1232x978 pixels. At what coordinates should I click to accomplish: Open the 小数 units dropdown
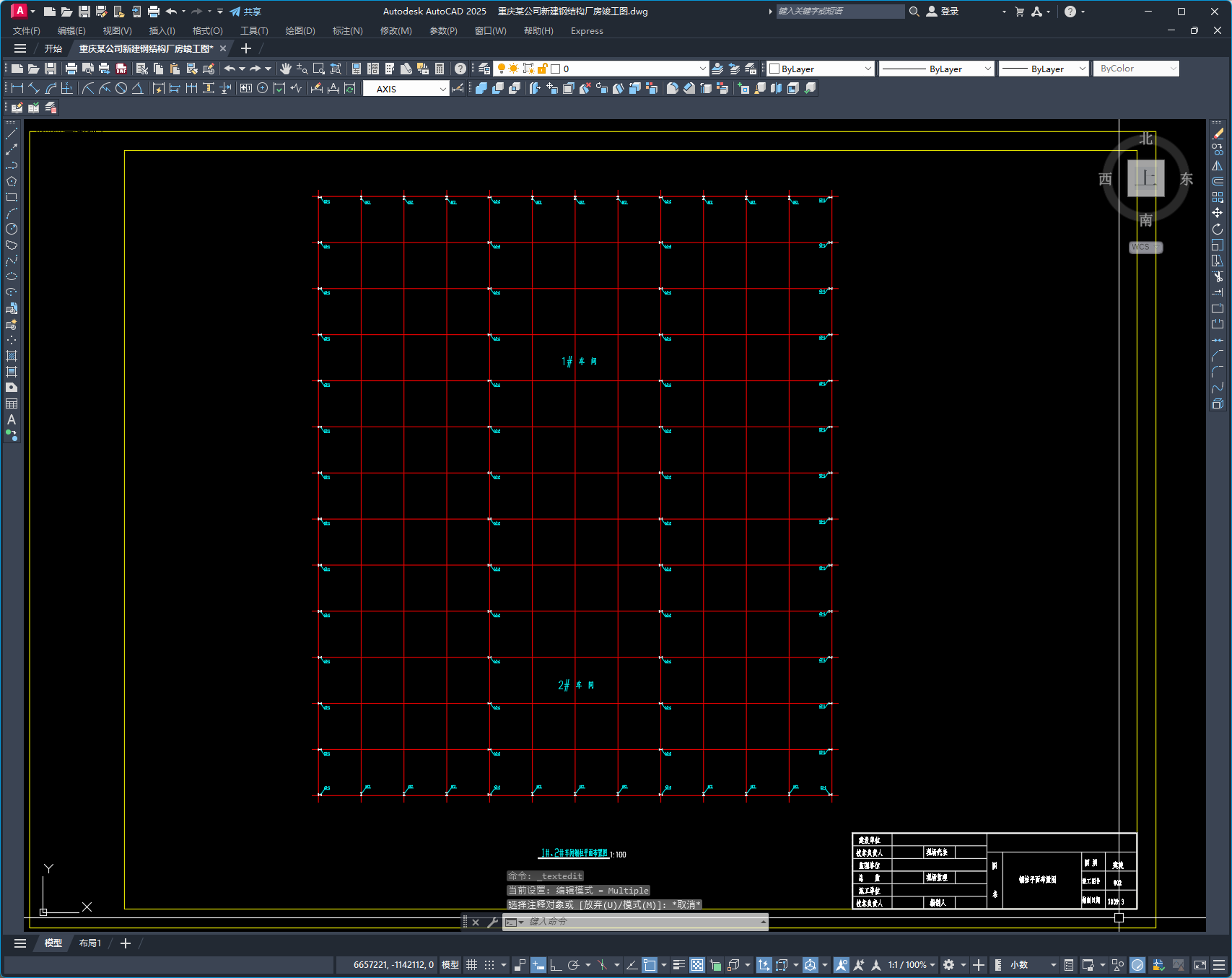(1033, 965)
